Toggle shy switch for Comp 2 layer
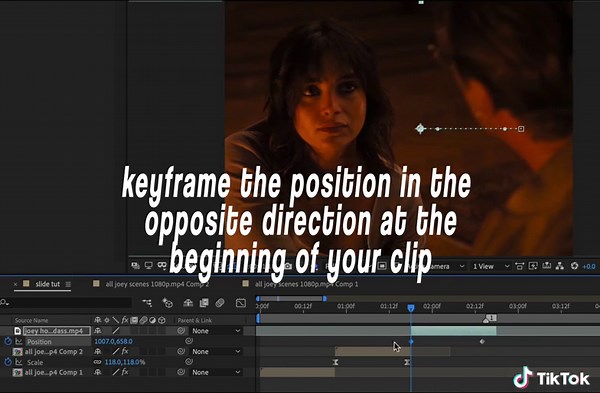600x393 pixels. 98,351
